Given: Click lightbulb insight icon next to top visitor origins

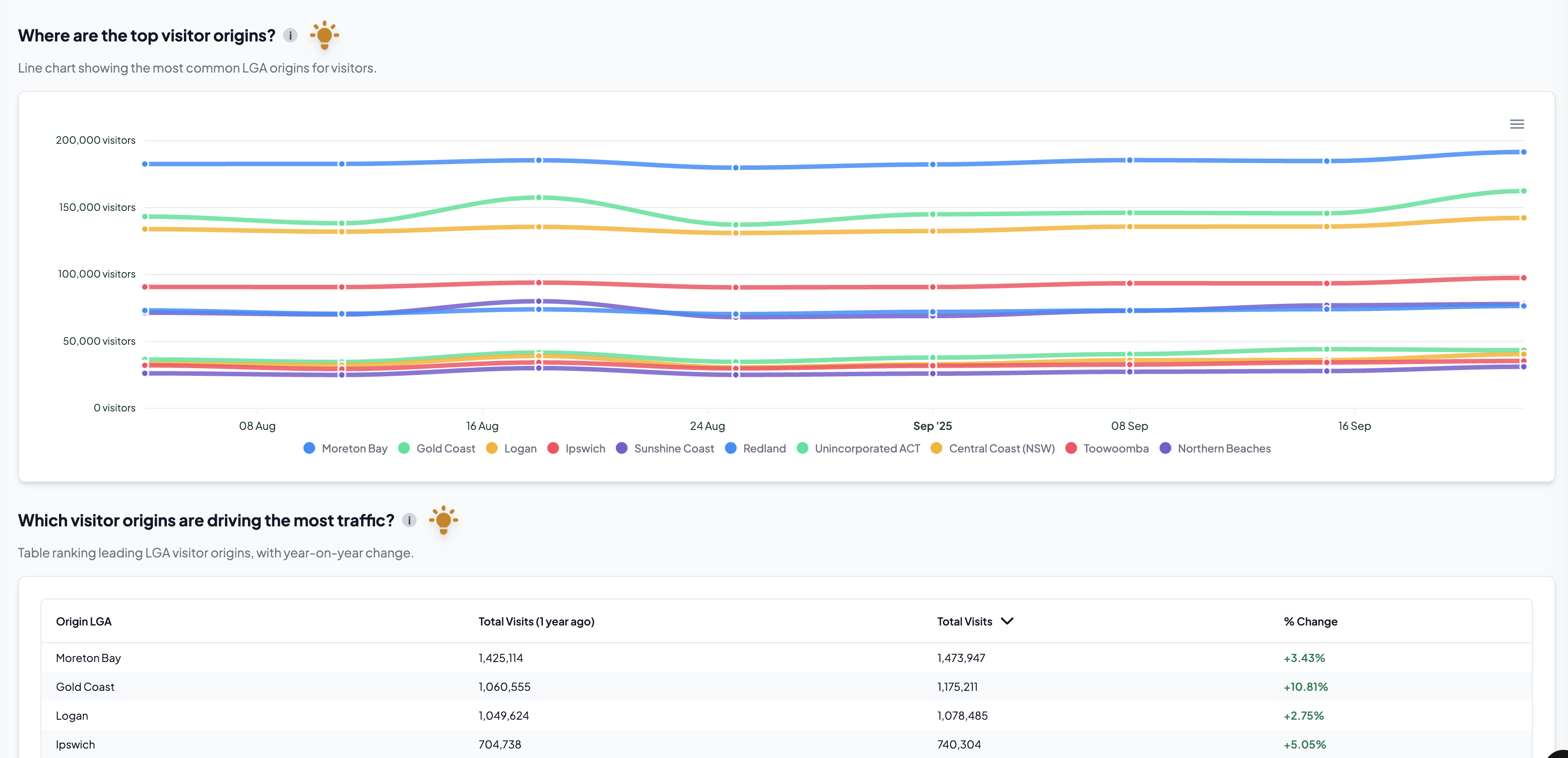Looking at the screenshot, I should point(325,35).
